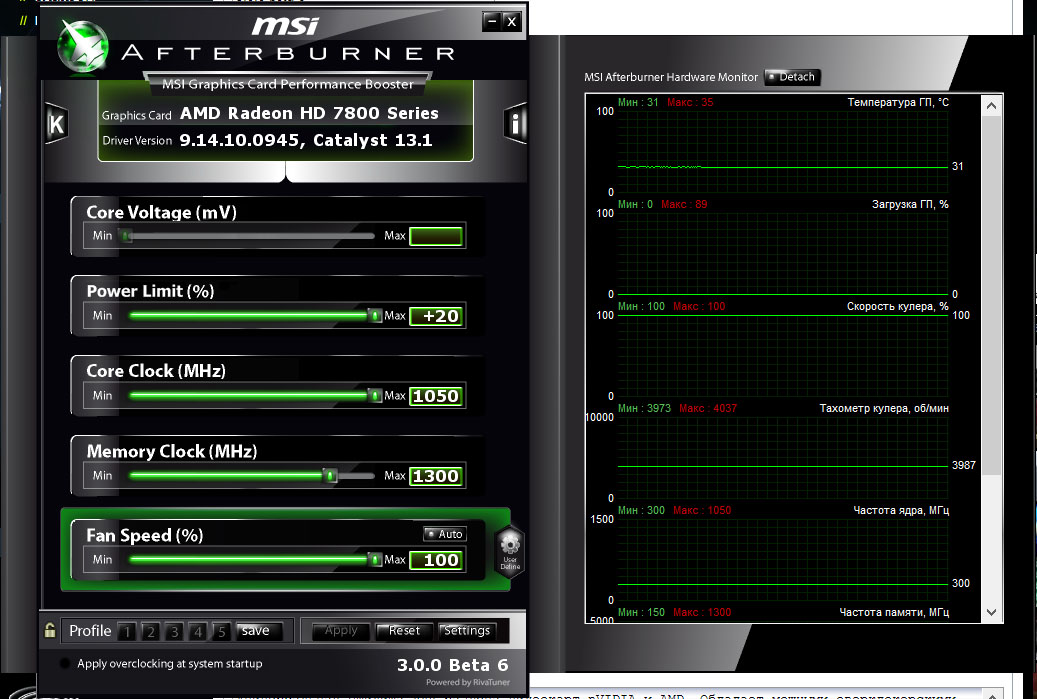Click the MSI Afterburner jet logo

pyautogui.click(x=83, y=46)
